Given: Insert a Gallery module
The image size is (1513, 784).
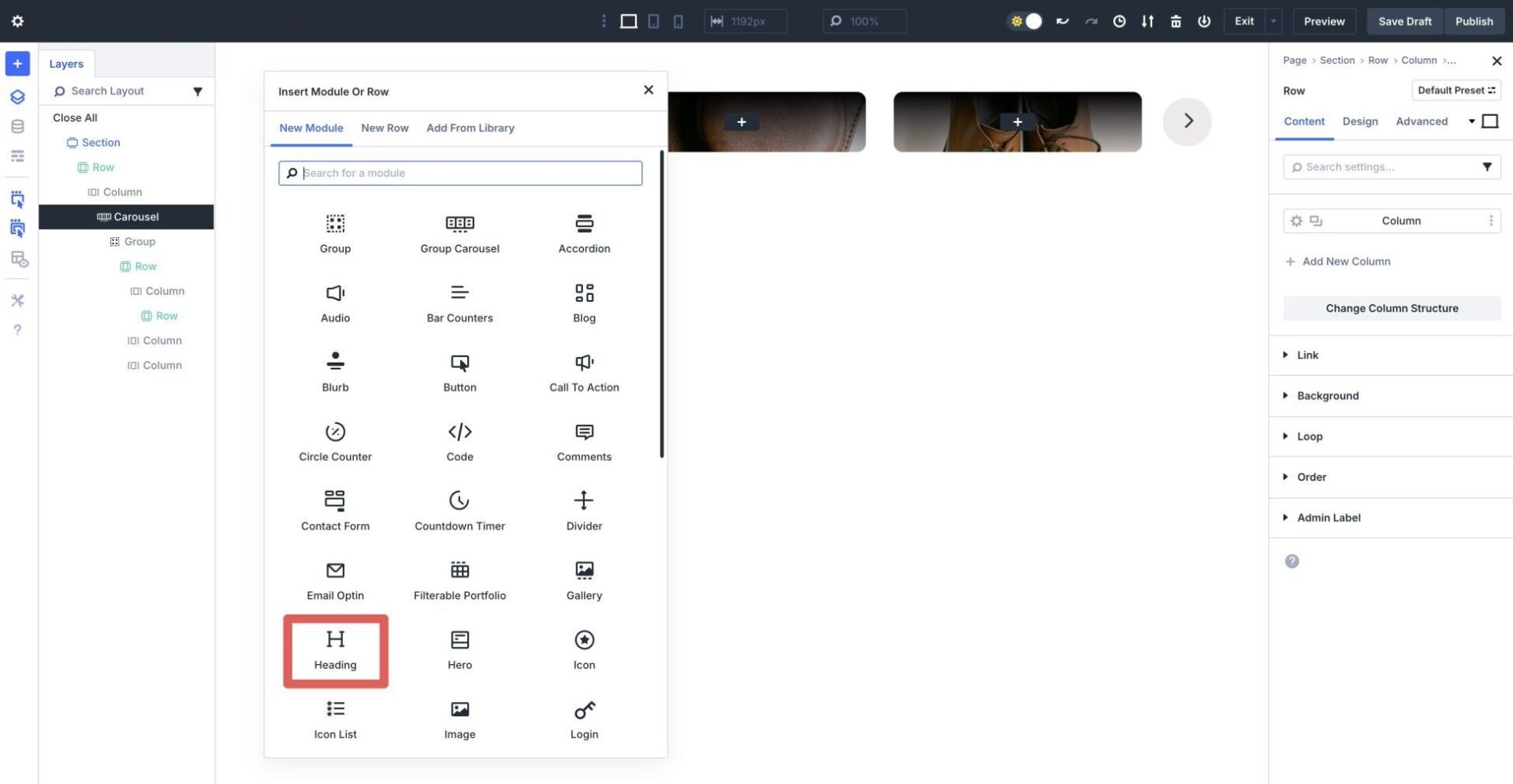Looking at the screenshot, I should pyautogui.click(x=584, y=581).
